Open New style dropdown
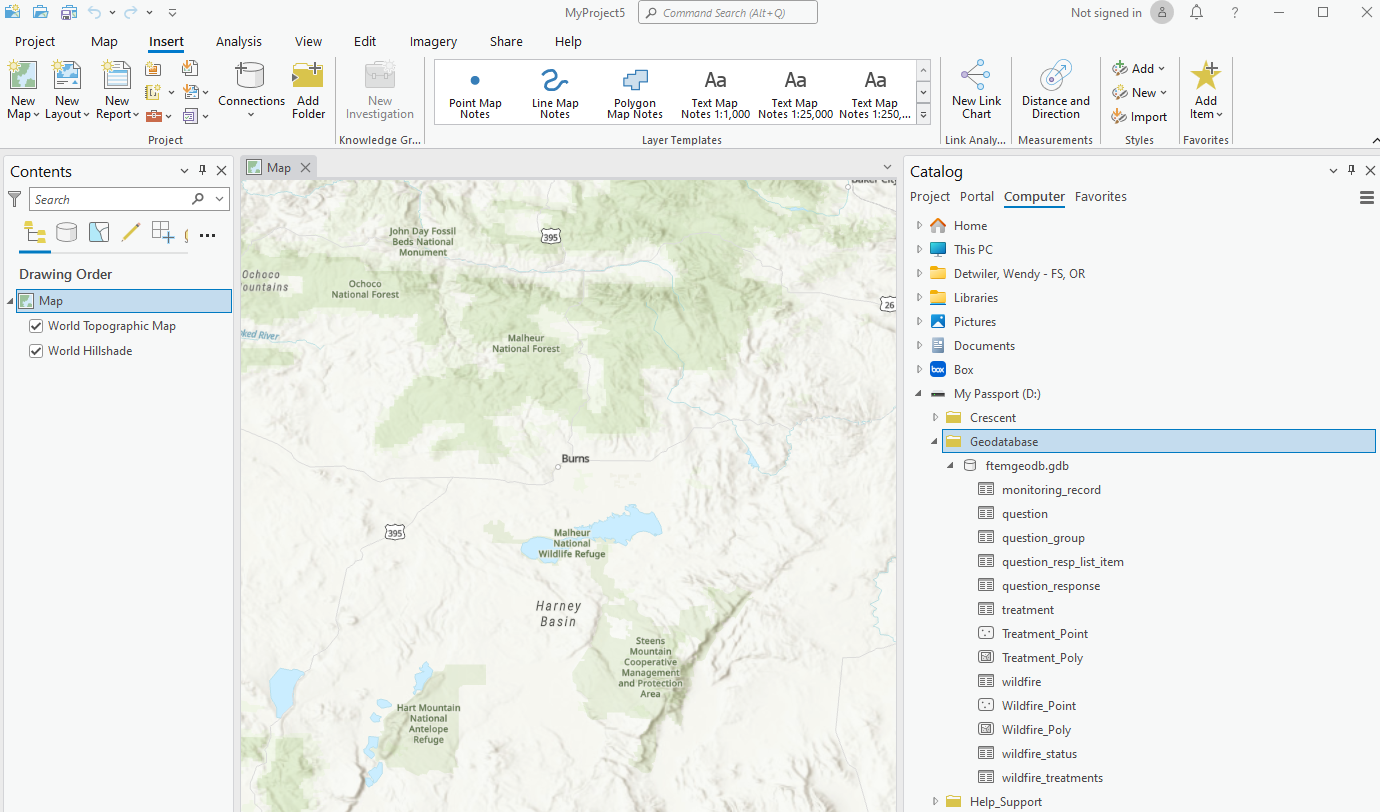Image resolution: width=1380 pixels, height=812 pixels. click(x=1164, y=93)
